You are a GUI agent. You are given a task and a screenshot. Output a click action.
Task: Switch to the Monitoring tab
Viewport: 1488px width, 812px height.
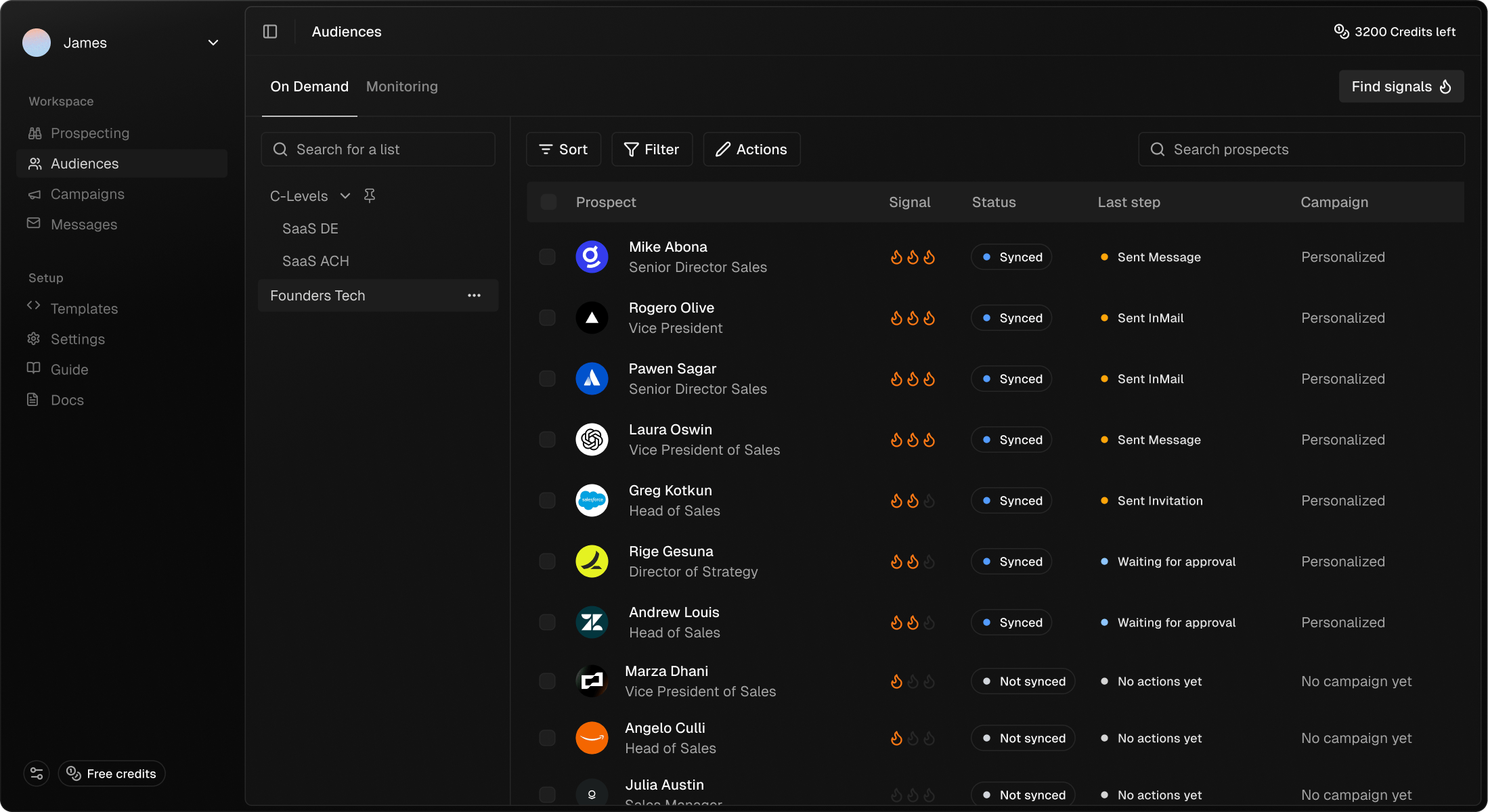pyautogui.click(x=401, y=86)
